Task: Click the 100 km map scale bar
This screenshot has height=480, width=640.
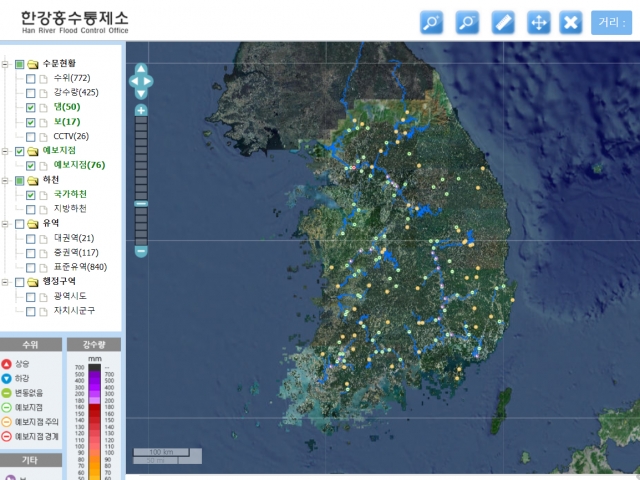Action: point(161,452)
